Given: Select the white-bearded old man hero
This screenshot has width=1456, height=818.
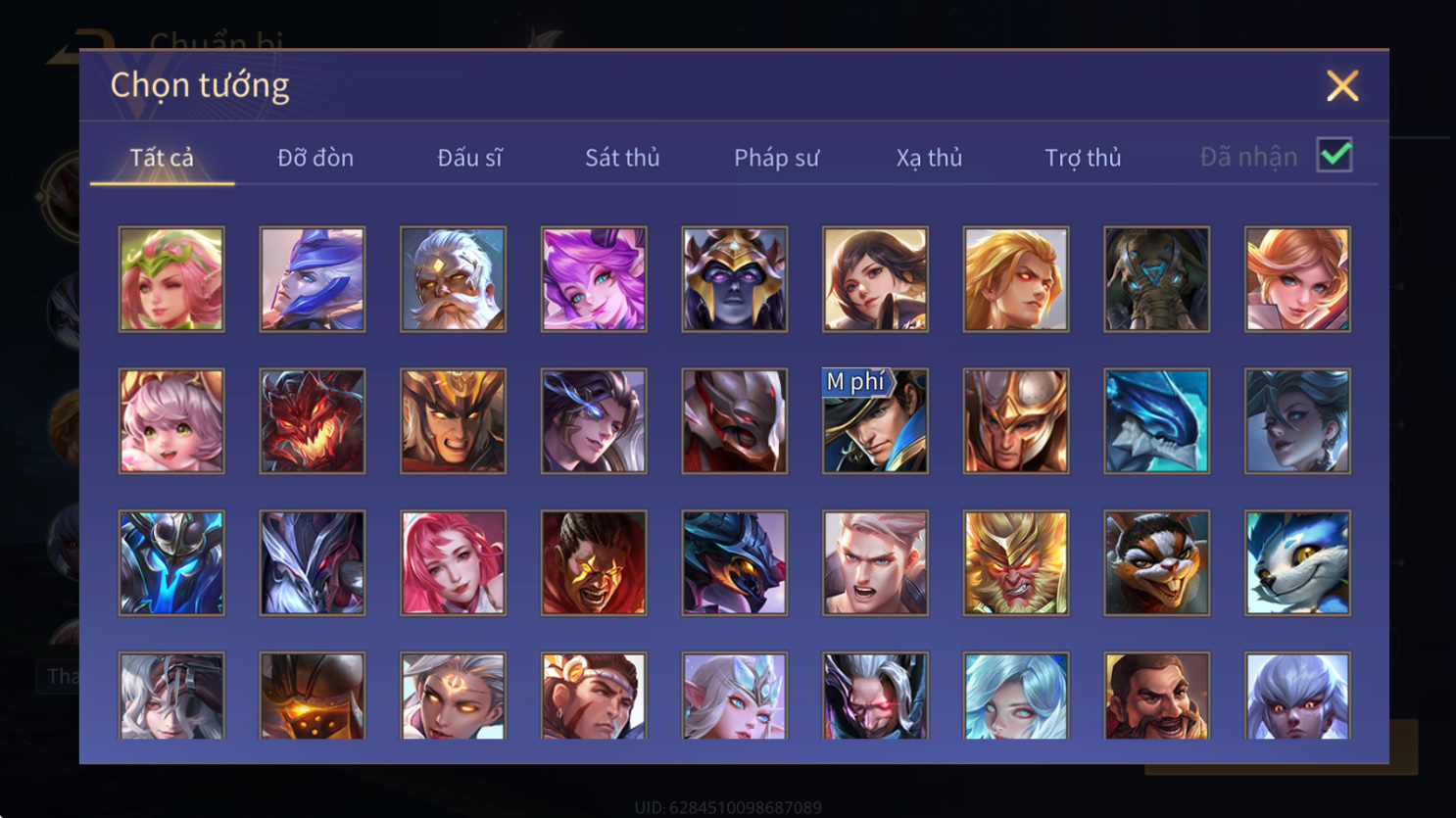Looking at the screenshot, I should tap(453, 279).
